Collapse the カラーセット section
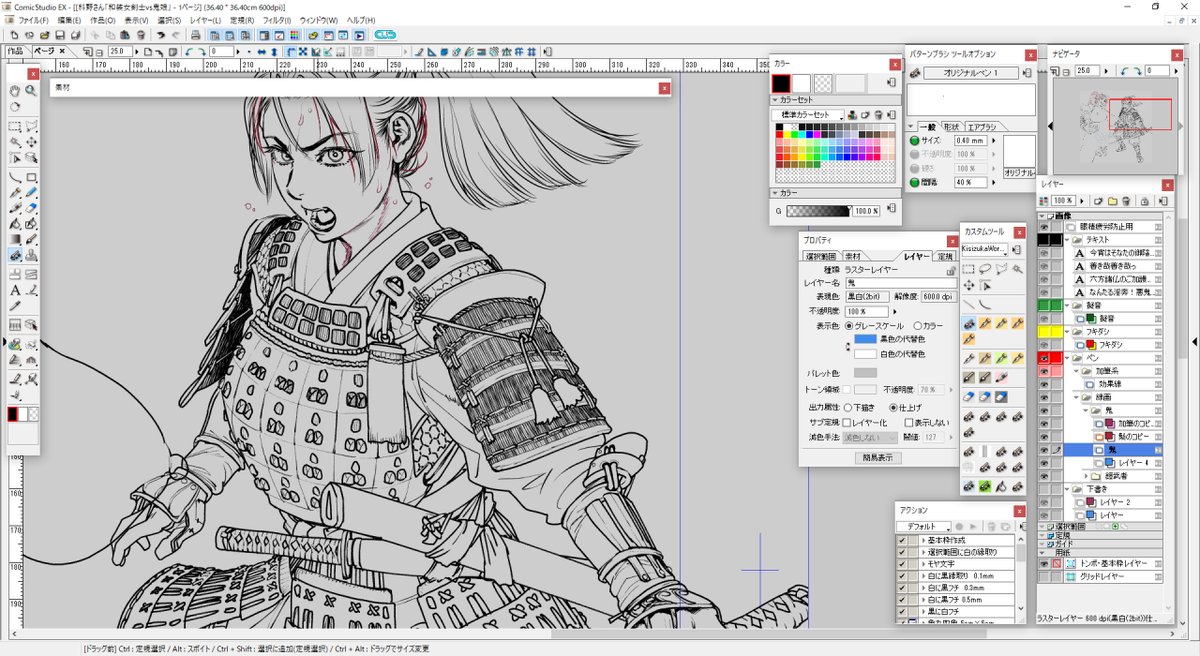1200x656 pixels. click(x=775, y=100)
